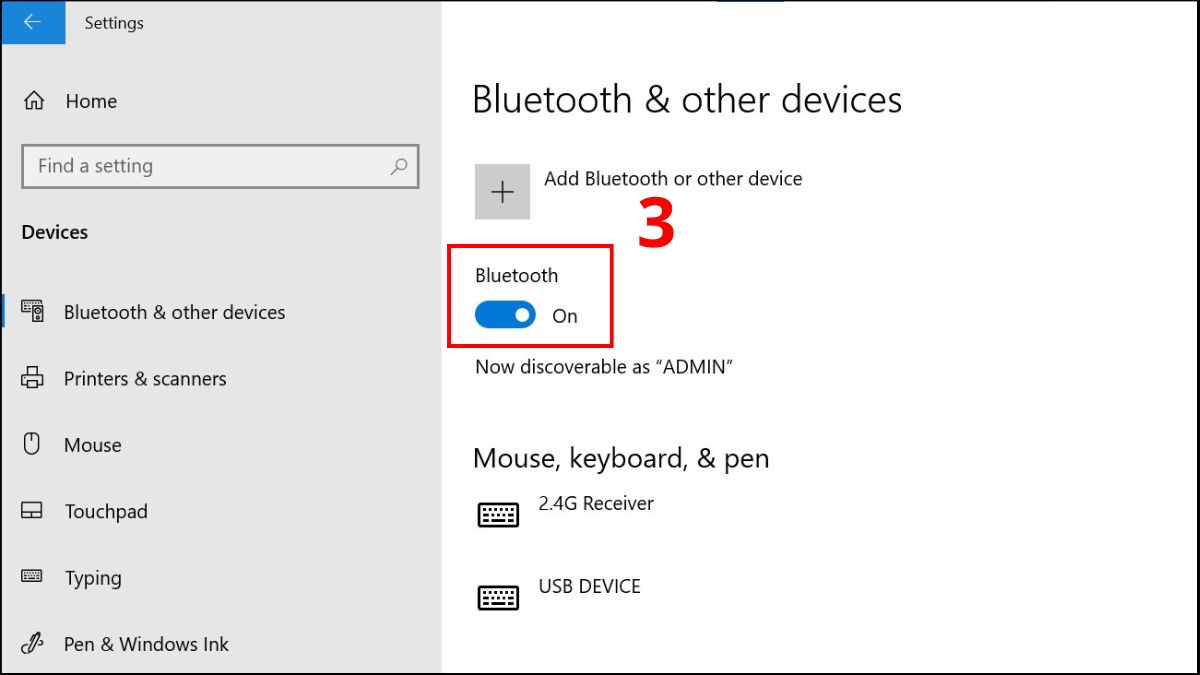Open the Bluetooth & other devices page

175,311
